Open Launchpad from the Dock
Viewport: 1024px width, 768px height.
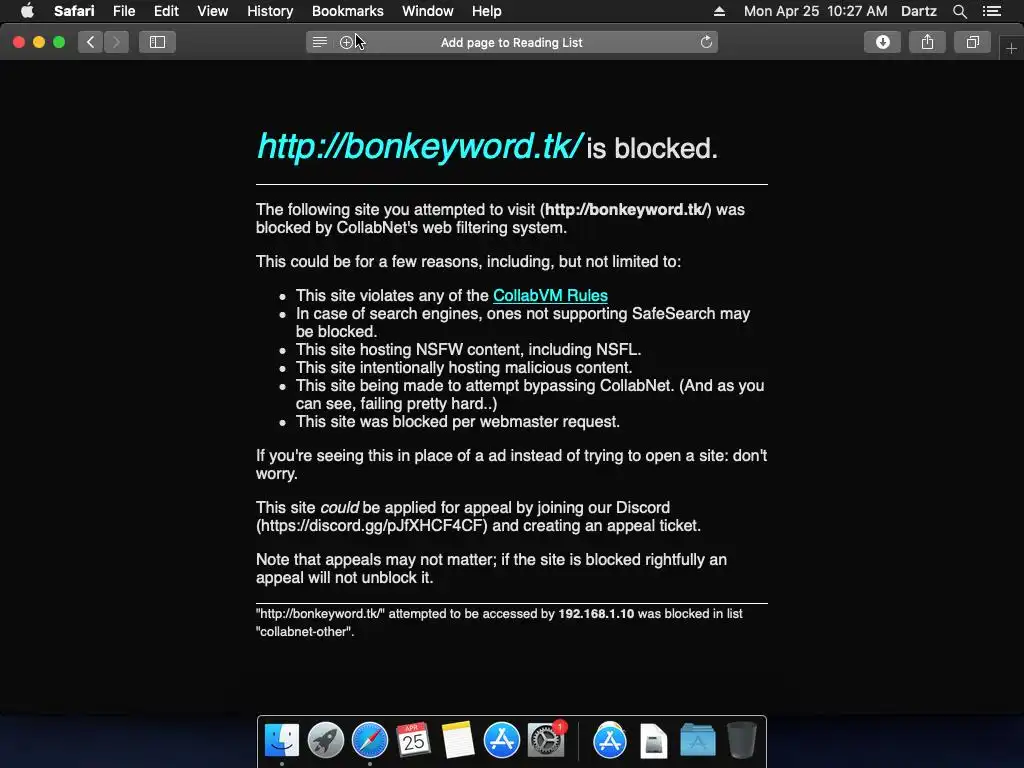[325, 741]
